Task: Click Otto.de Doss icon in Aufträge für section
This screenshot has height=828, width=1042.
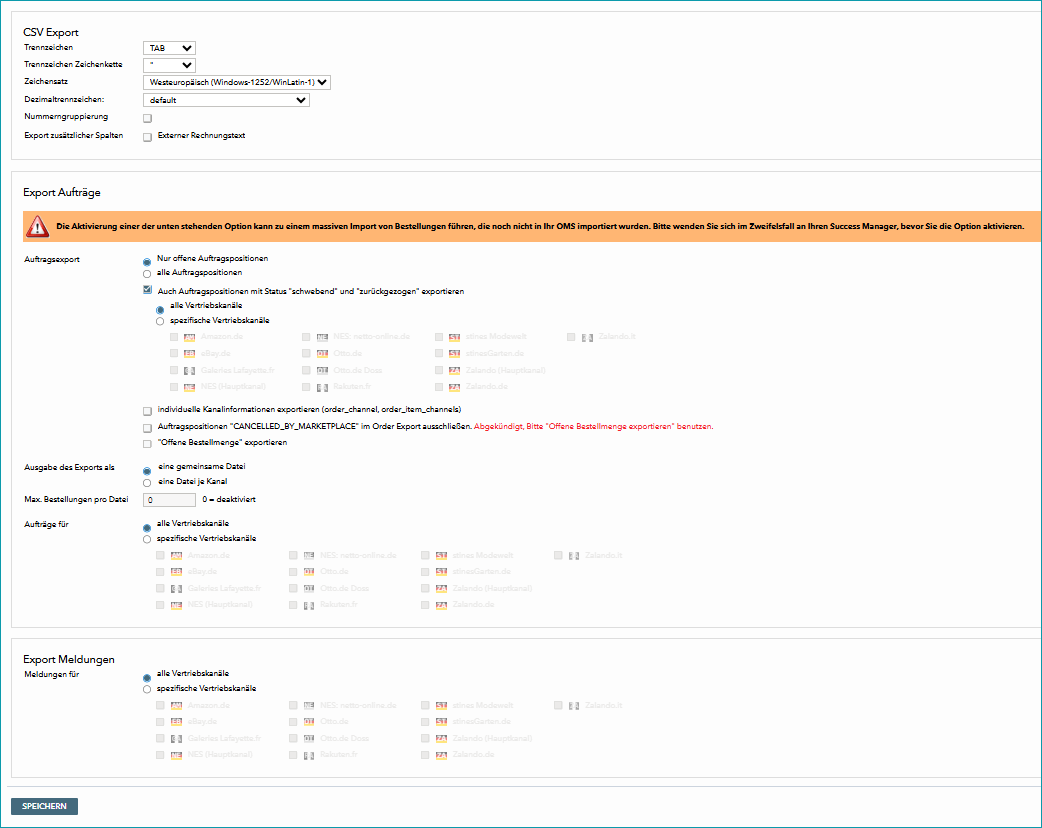Action: 309,589
